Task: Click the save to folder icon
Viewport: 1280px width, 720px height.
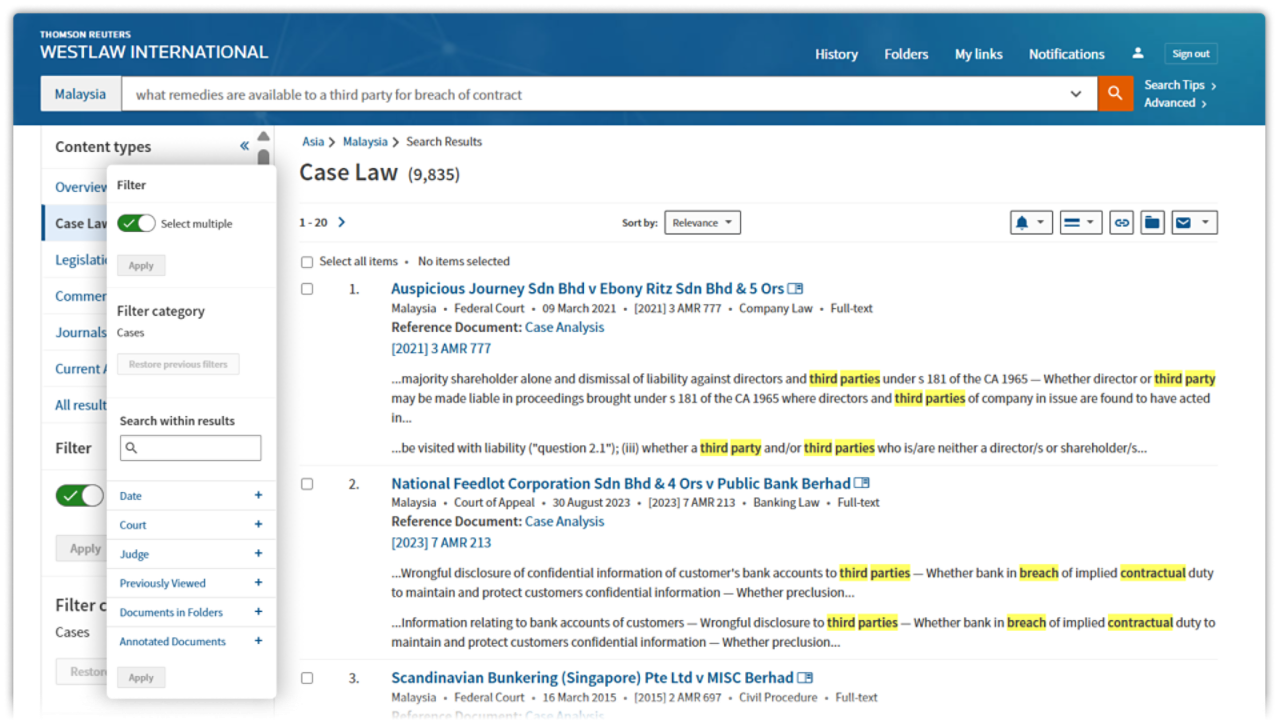Action: coord(1152,223)
